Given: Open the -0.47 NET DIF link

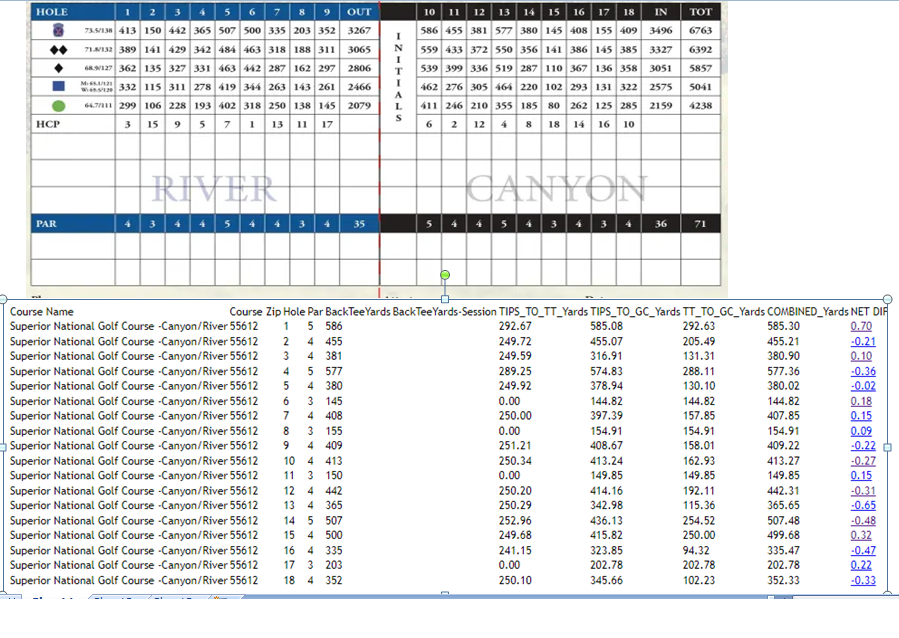Looking at the screenshot, I should 863,550.
